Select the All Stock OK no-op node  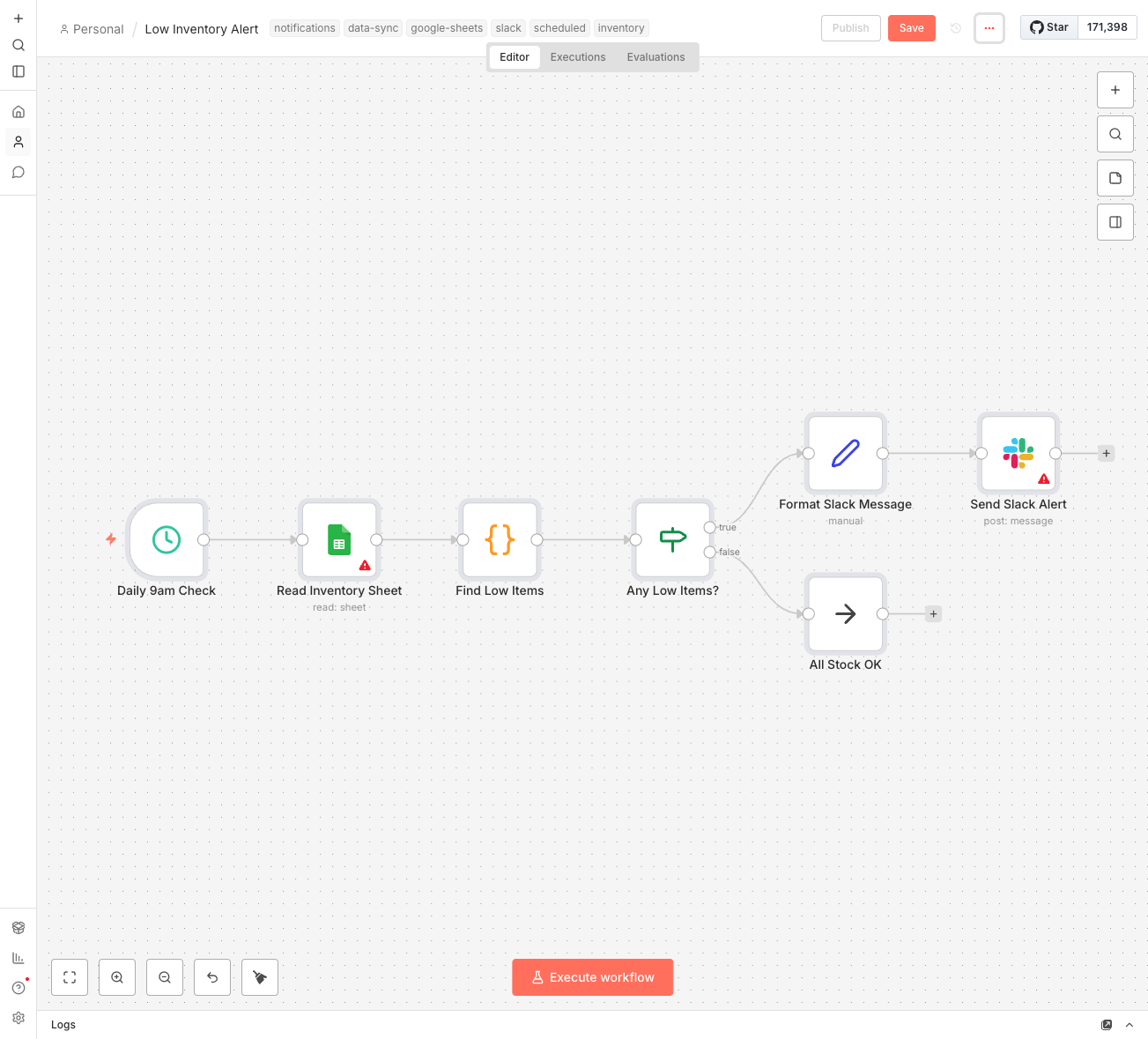845,613
